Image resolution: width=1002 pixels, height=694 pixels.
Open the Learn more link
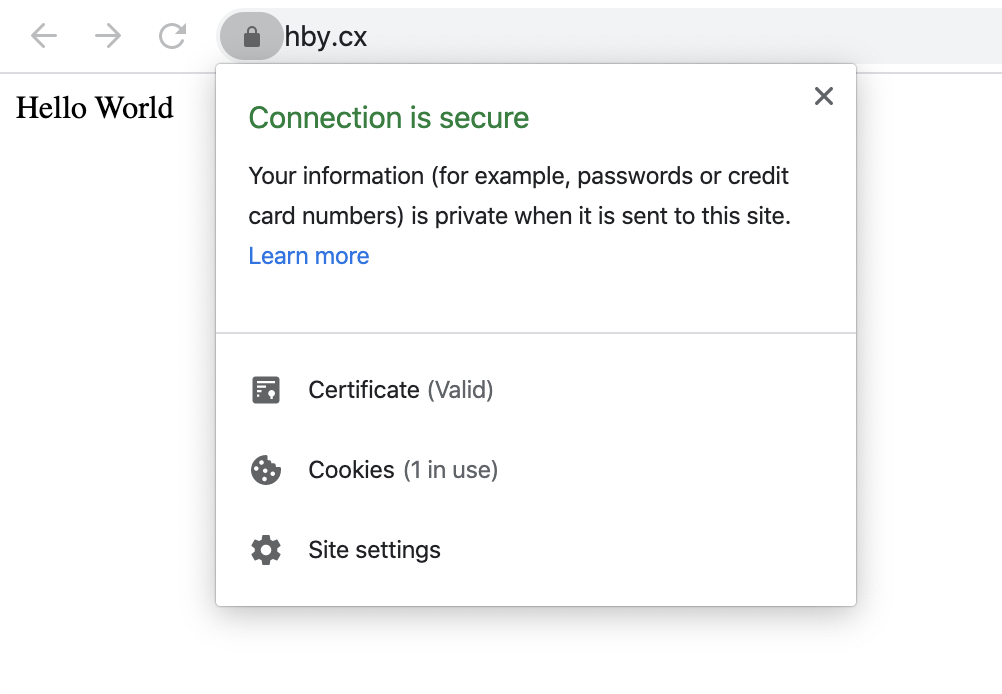coord(309,256)
